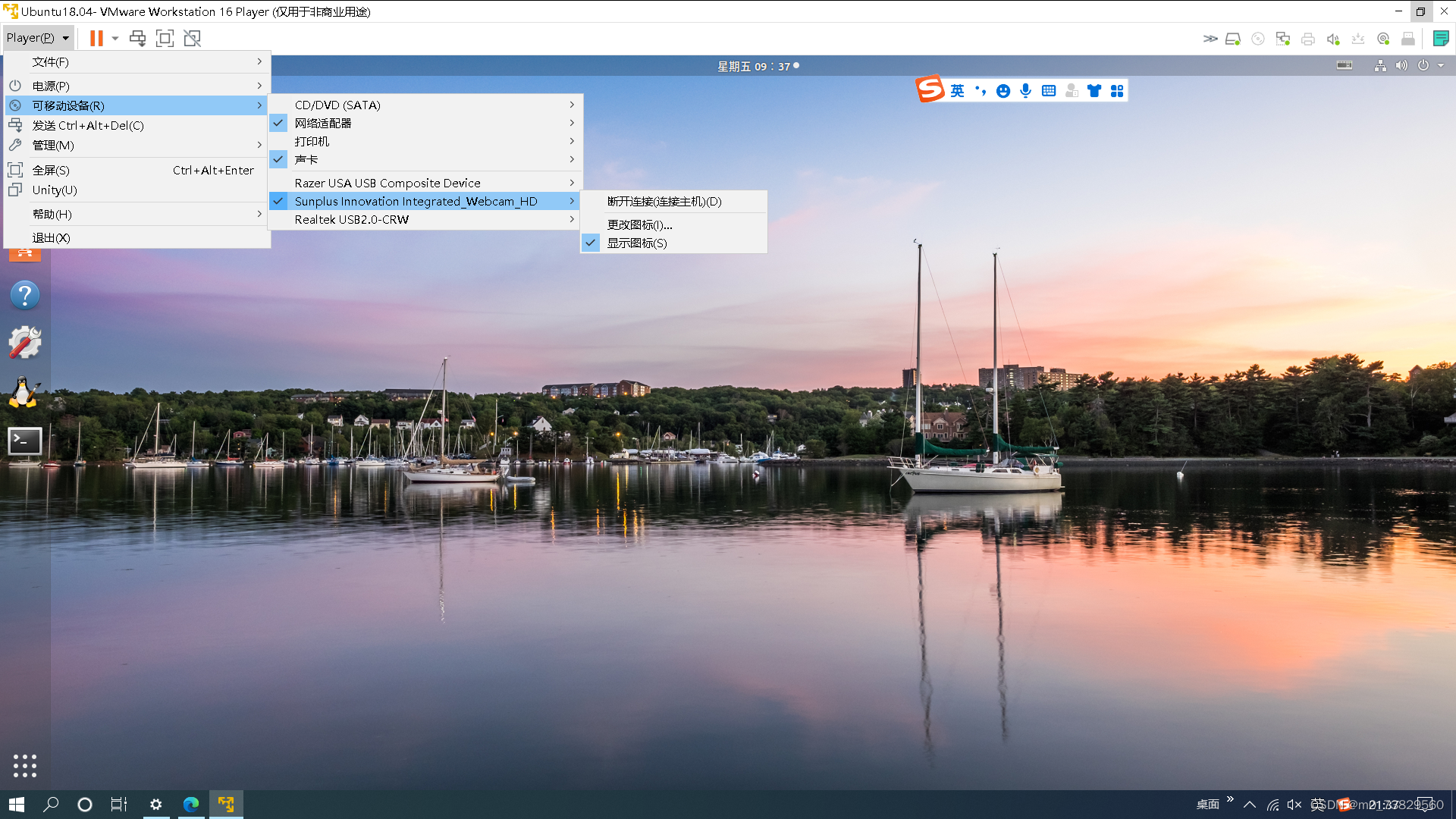Open the Ubuntu clock showing 星期五 09:37
The width and height of the screenshot is (1456, 819).
(x=758, y=66)
